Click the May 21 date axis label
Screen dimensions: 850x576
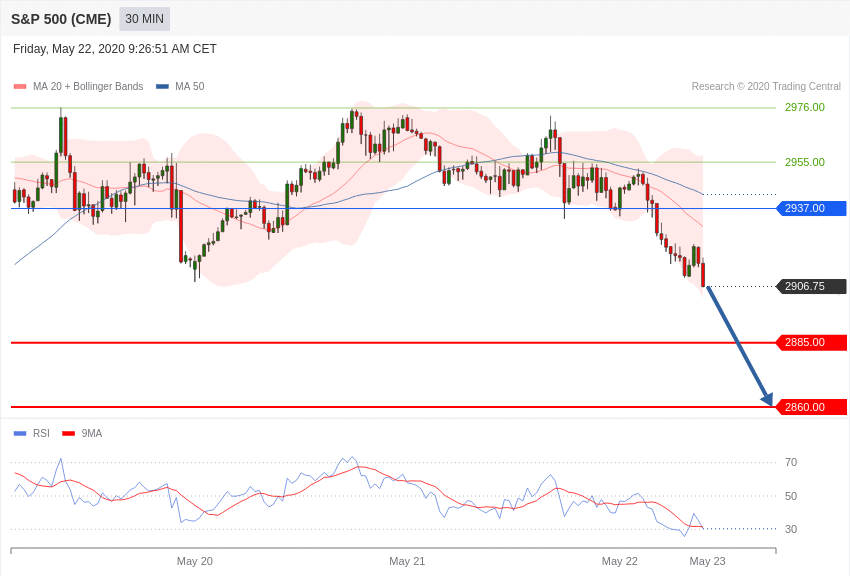(x=407, y=561)
